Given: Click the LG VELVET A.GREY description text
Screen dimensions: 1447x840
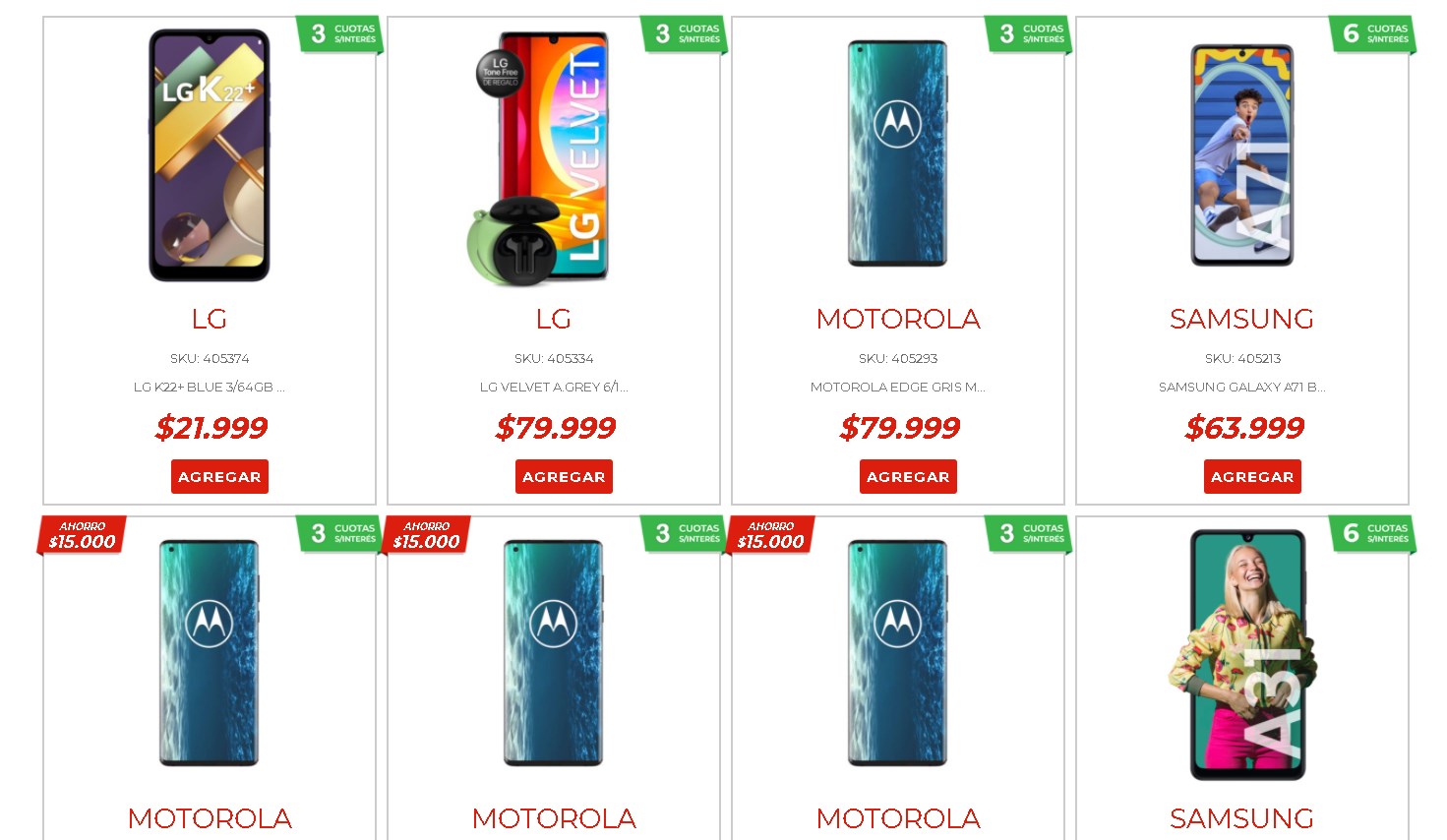Looking at the screenshot, I should coord(554,387).
